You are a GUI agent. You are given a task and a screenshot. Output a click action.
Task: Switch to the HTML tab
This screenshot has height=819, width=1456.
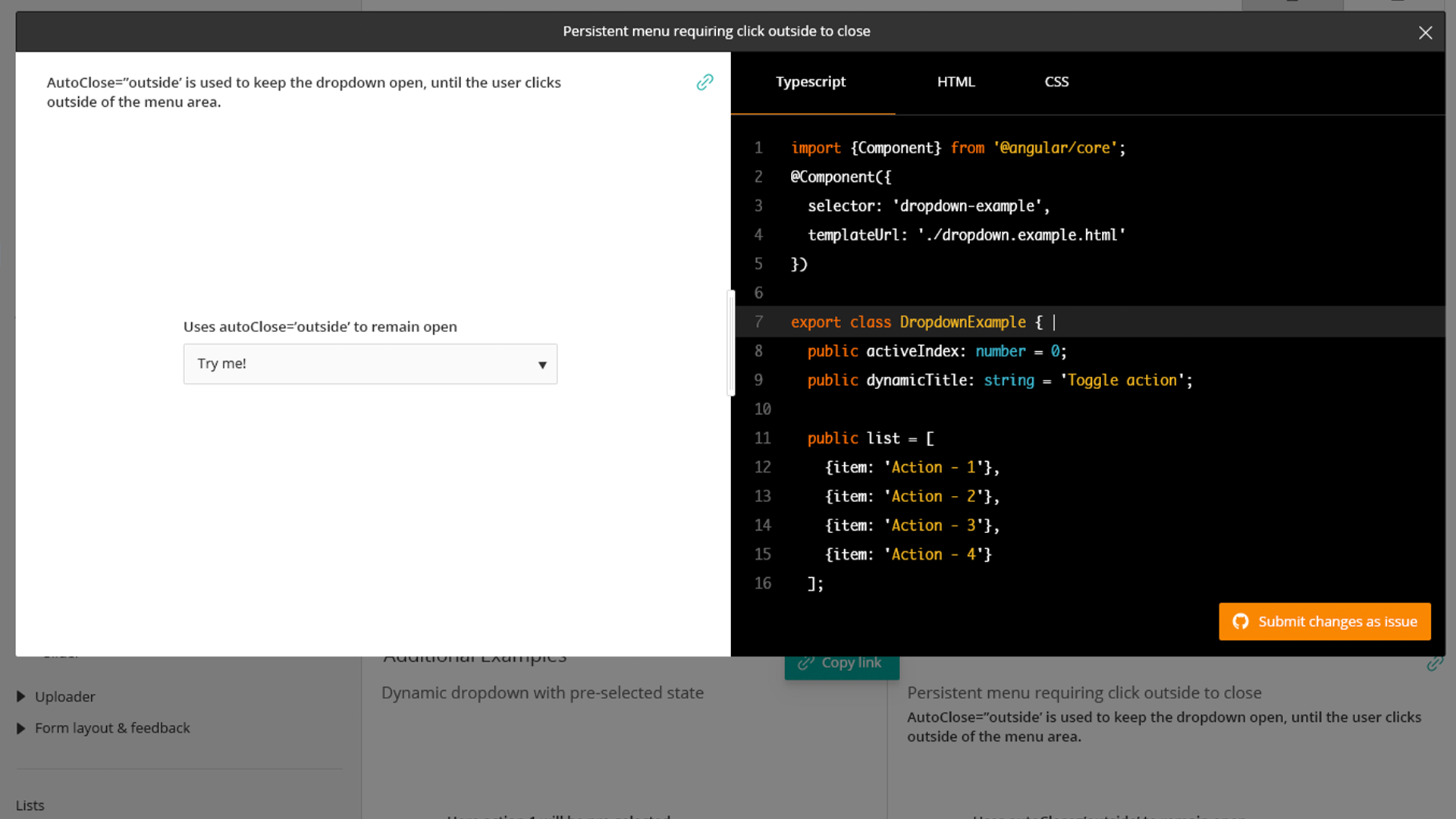click(x=956, y=82)
